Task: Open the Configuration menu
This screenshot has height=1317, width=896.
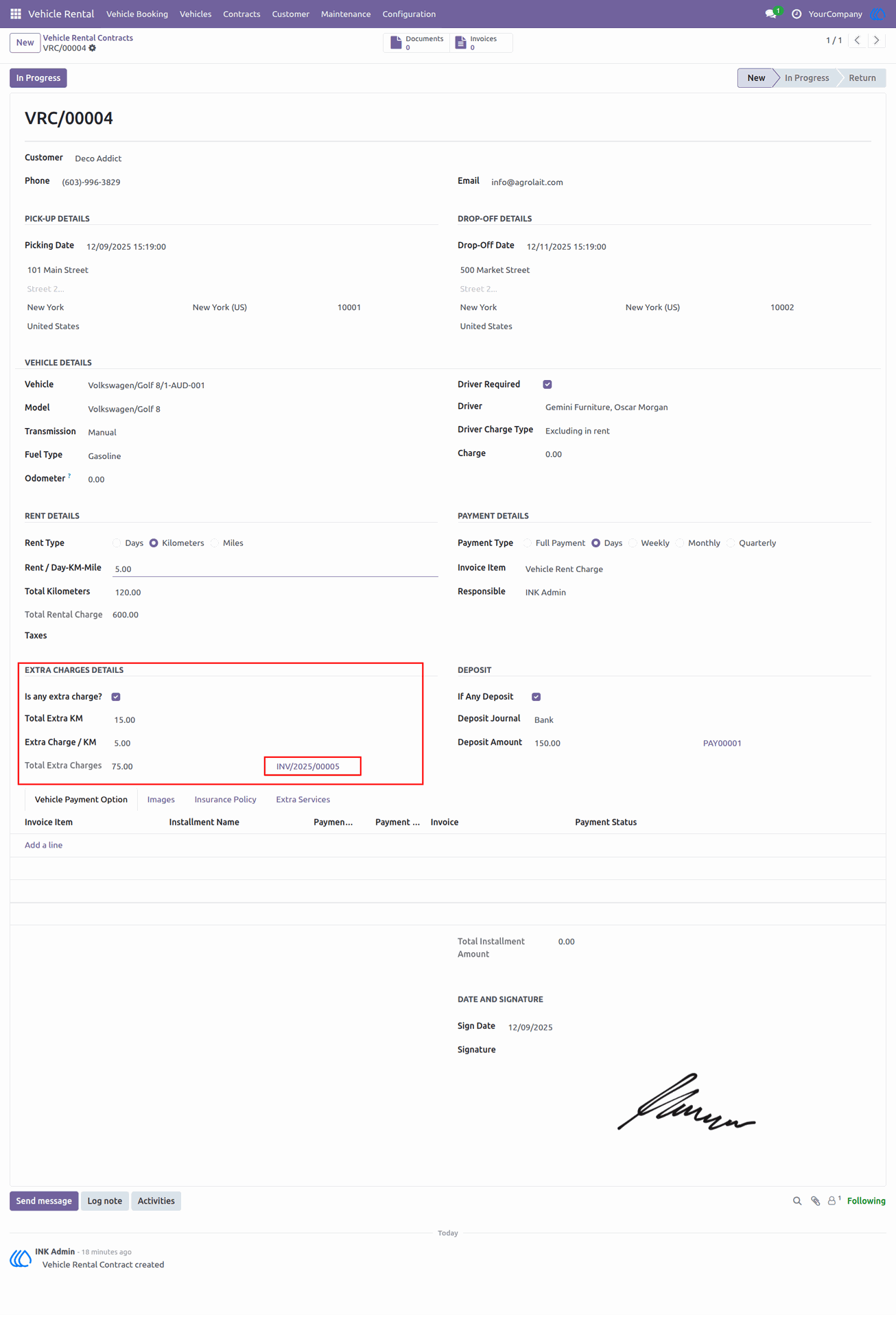Action: [409, 14]
